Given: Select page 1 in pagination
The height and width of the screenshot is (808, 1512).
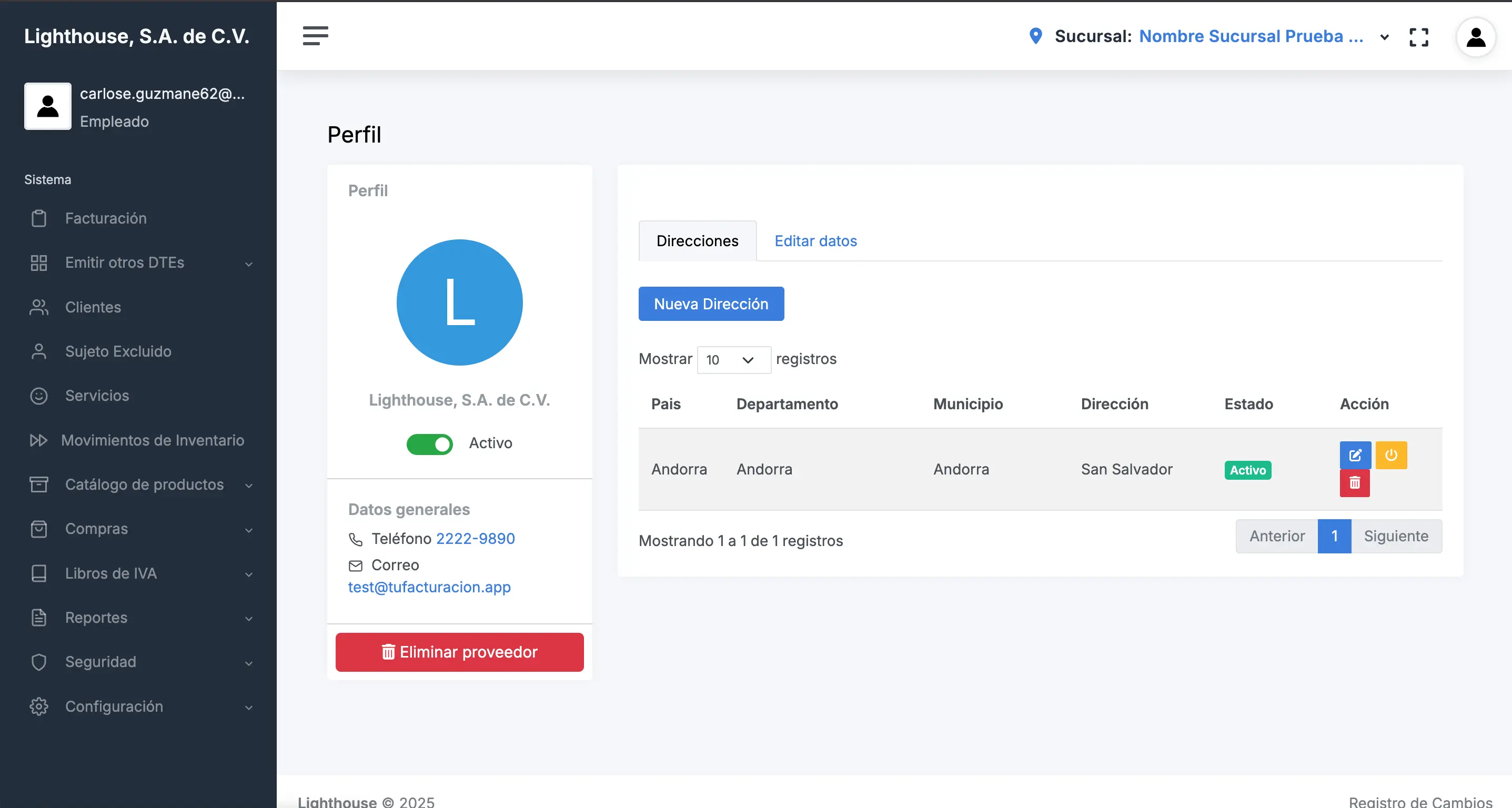Looking at the screenshot, I should pos(1334,537).
